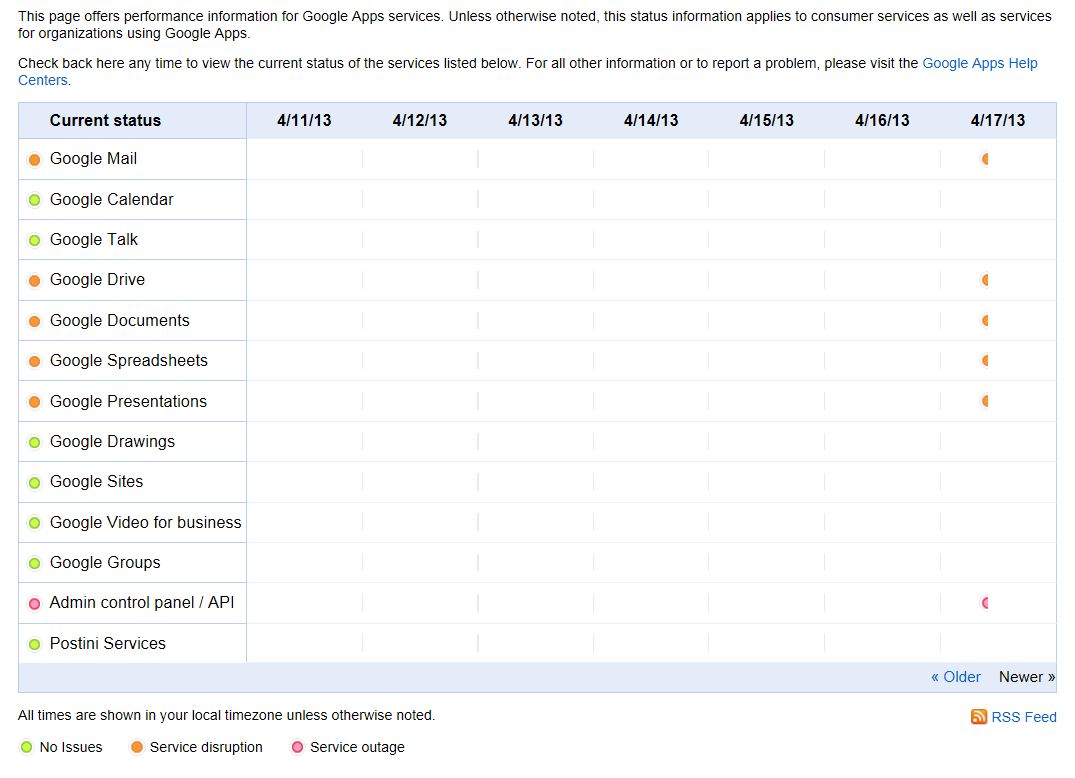Click the Service disruption legend label
The image size is (1075, 778).
tap(206, 747)
